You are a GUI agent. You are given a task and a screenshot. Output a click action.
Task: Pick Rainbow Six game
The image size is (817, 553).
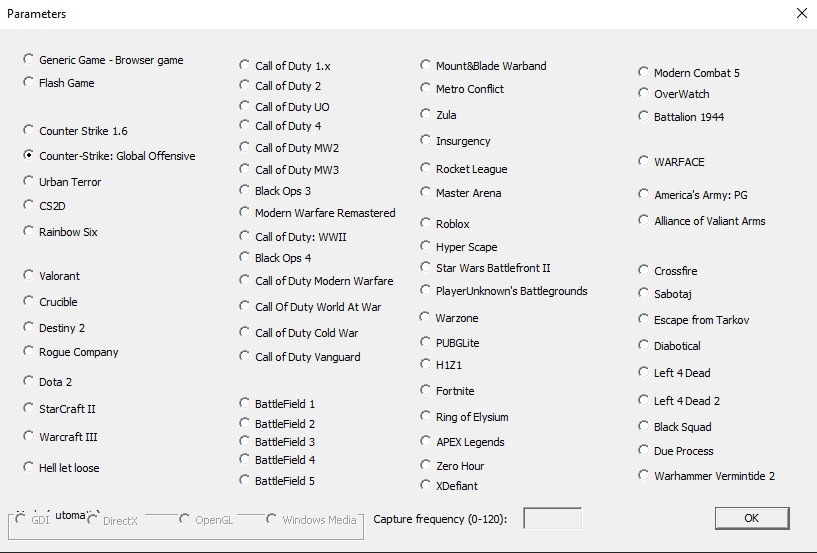[29, 231]
